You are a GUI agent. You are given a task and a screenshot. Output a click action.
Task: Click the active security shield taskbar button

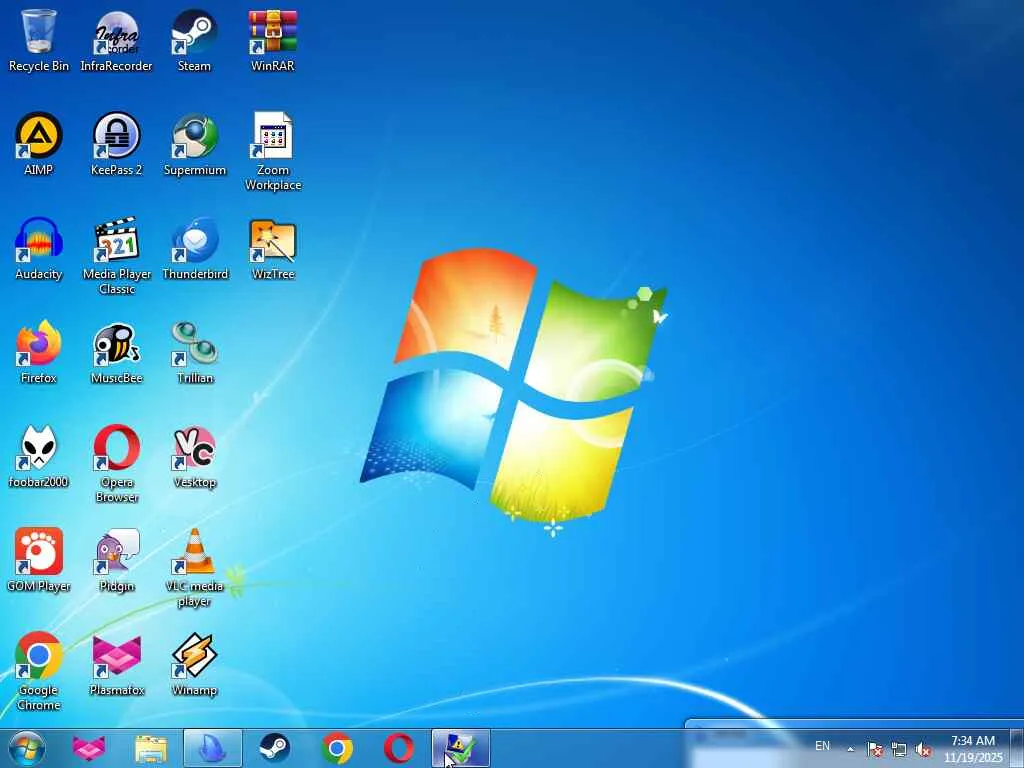coord(461,748)
